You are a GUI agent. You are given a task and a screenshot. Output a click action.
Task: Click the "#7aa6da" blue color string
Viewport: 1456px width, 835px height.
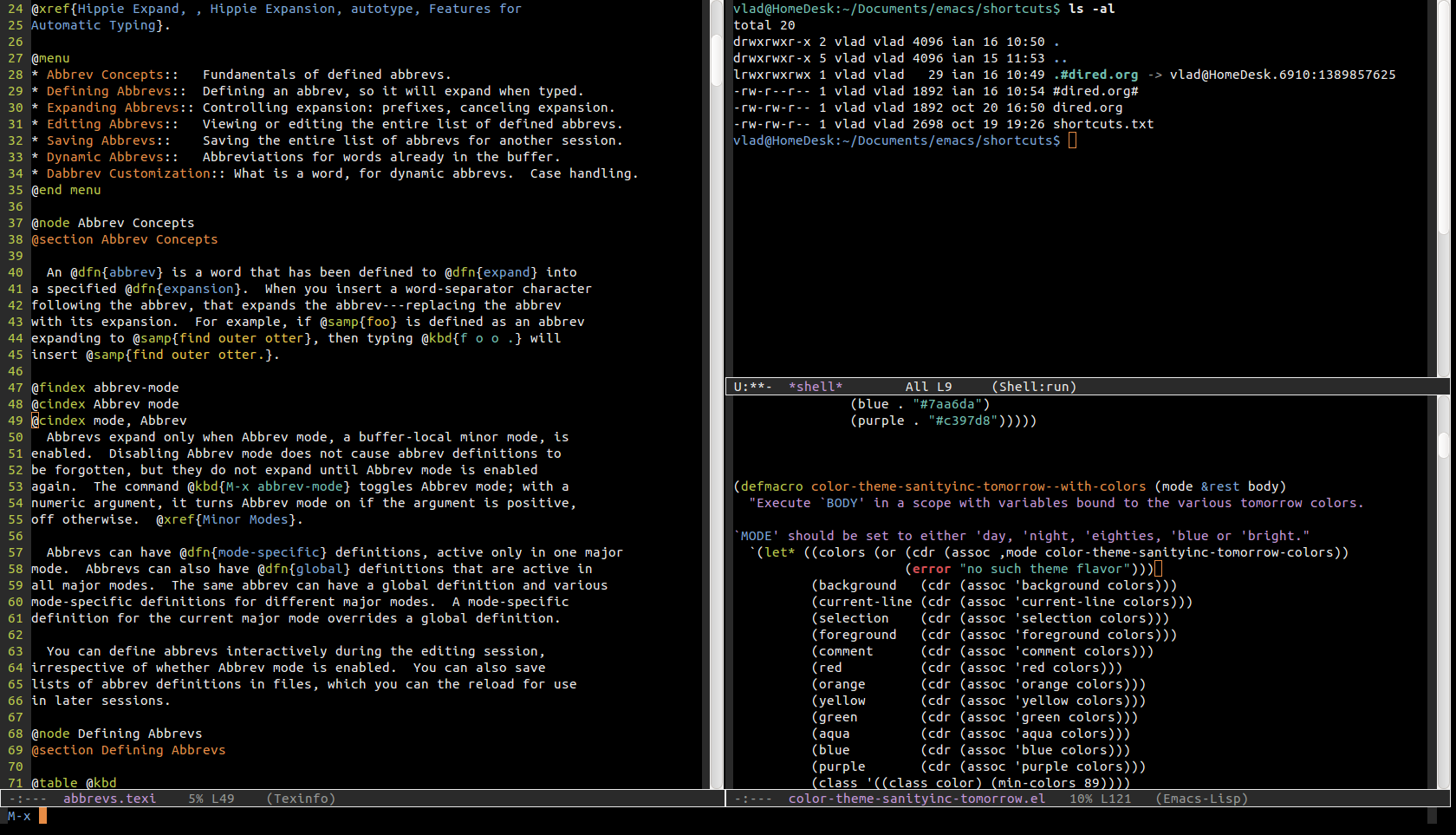click(947, 404)
